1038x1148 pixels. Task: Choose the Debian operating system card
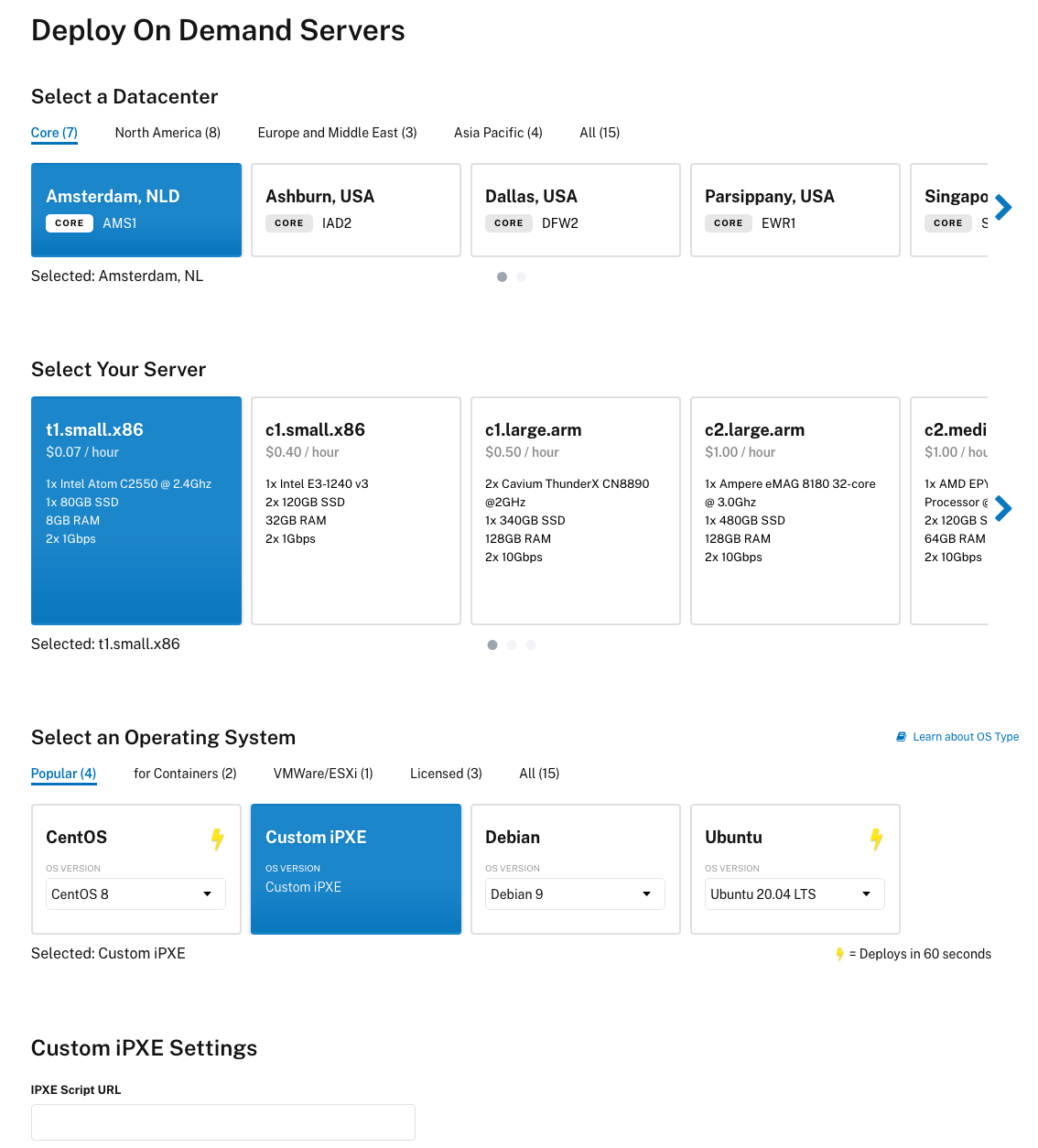click(x=576, y=869)
